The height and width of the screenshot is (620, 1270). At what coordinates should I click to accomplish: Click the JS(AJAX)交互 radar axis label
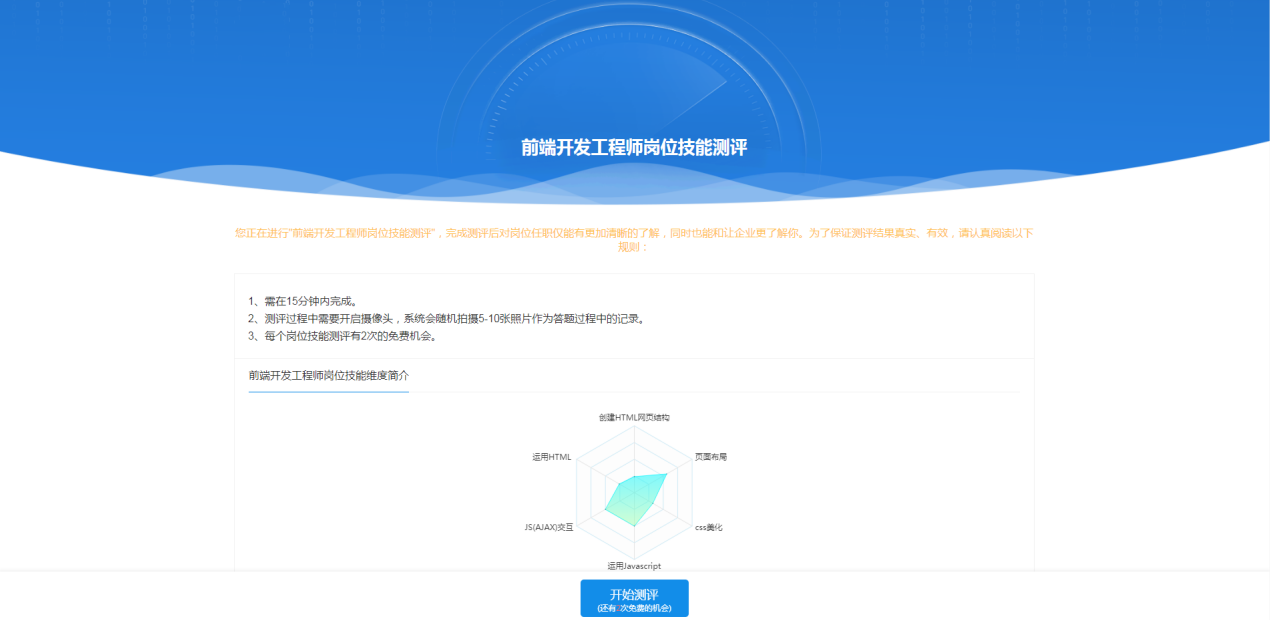pyautogui.click(x=549, y=527)
